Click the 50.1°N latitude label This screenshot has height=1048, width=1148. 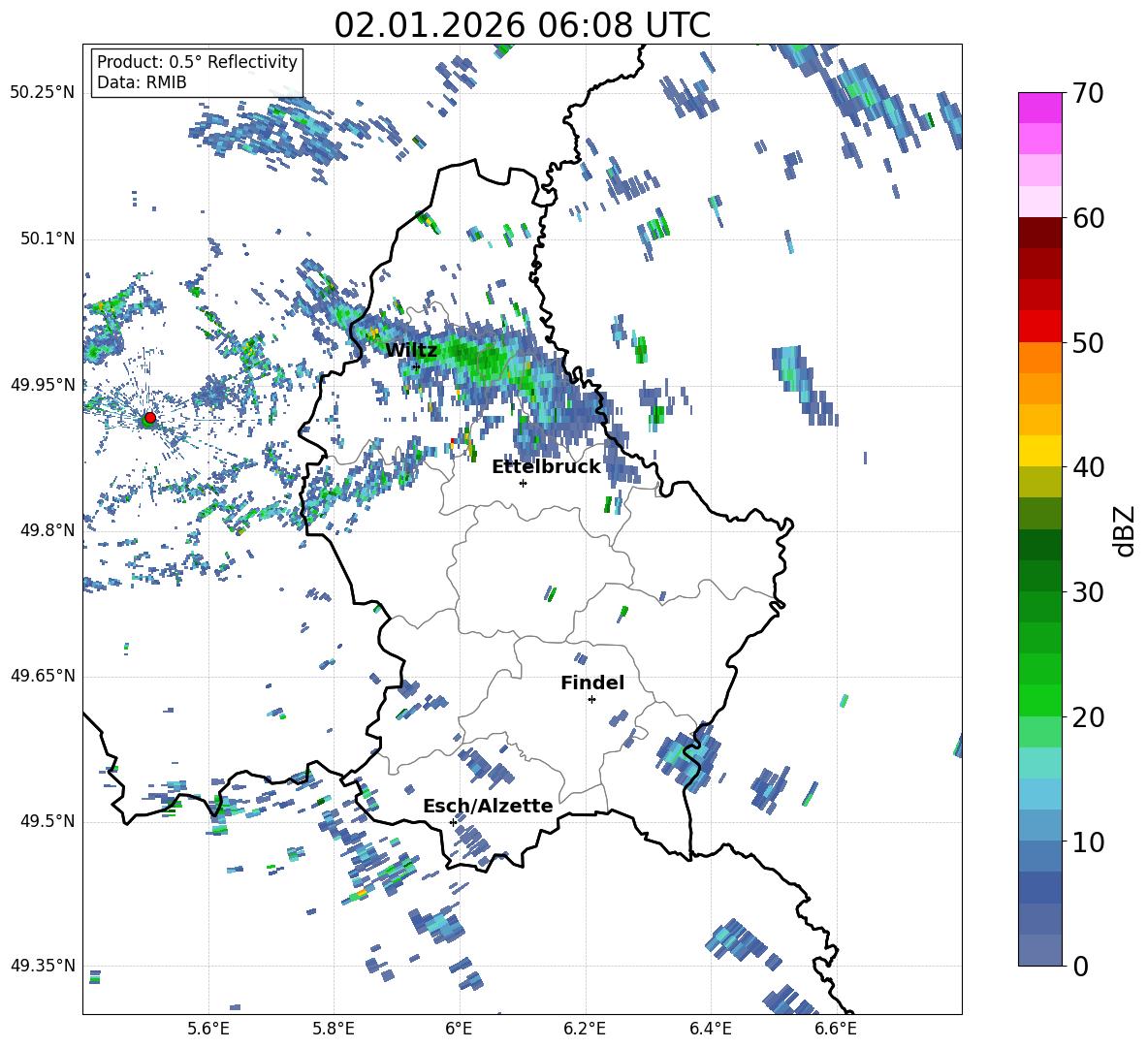coord(48,238)
